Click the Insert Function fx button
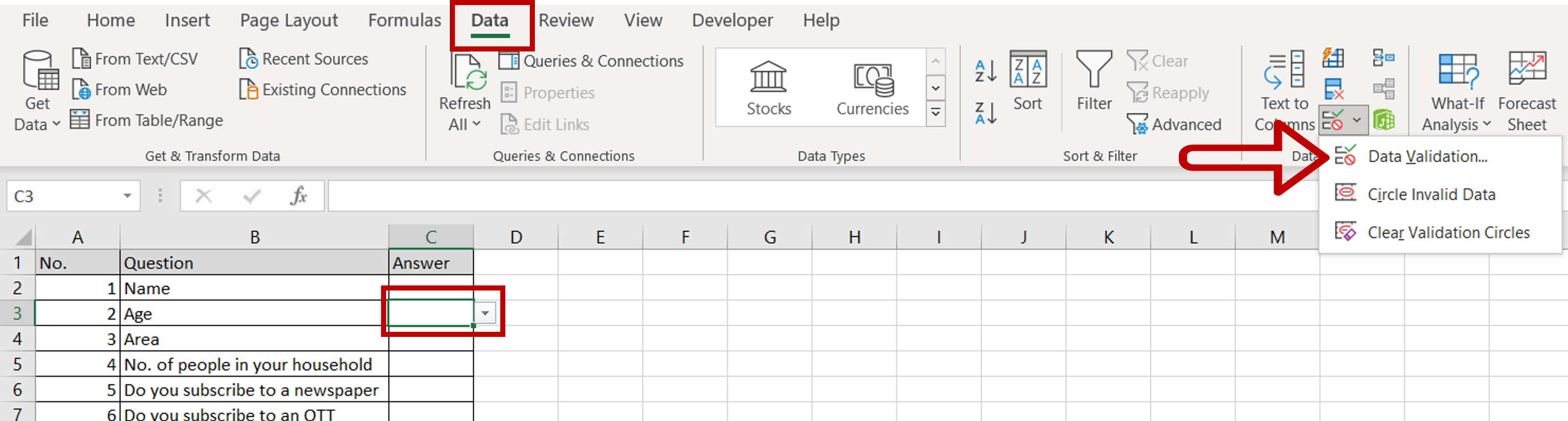1568x421 pixels. click(298, 196)
